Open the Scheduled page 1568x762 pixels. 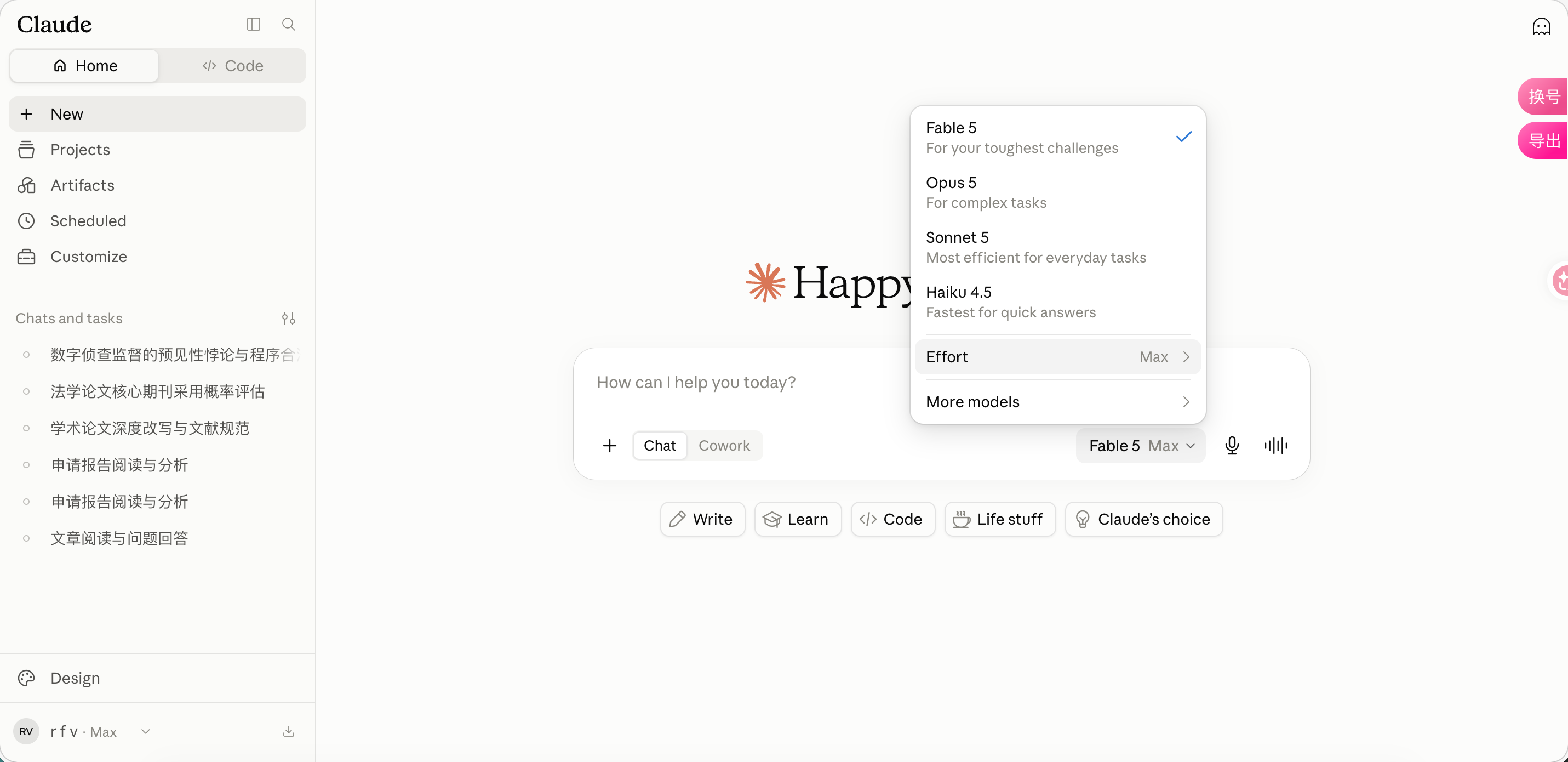coord(157,221)
